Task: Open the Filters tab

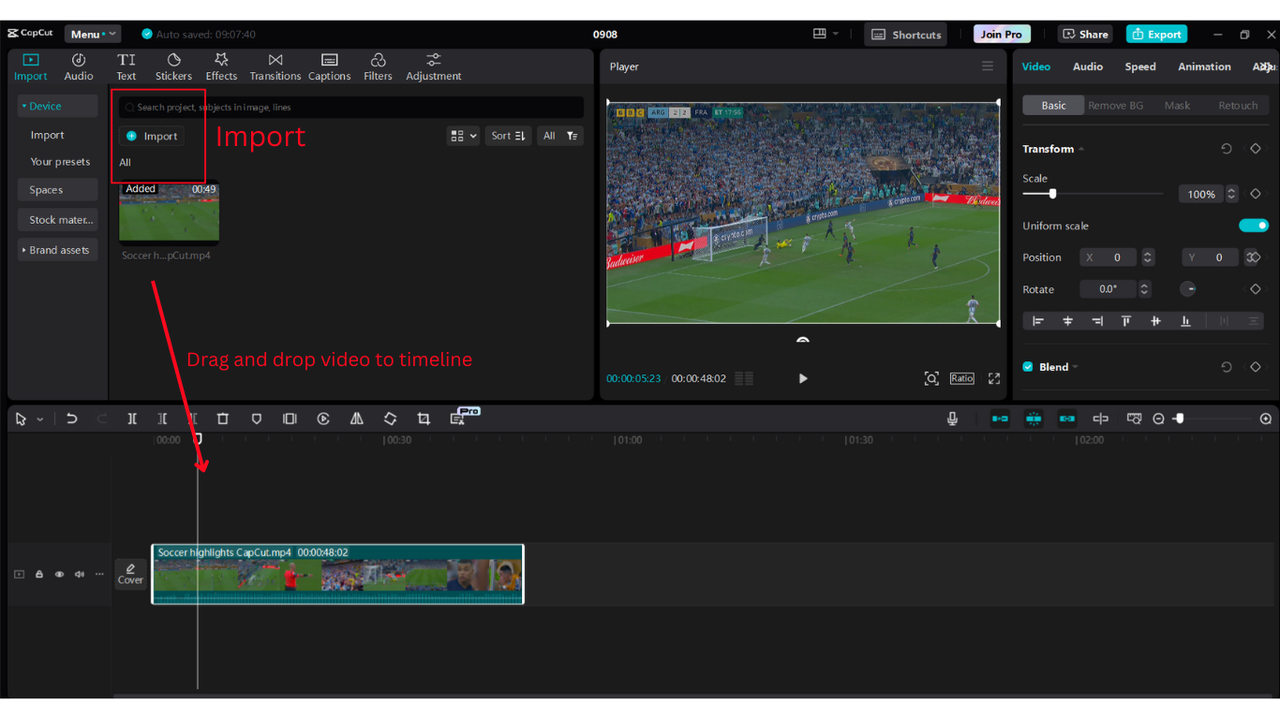Action: tap(378, 67)
